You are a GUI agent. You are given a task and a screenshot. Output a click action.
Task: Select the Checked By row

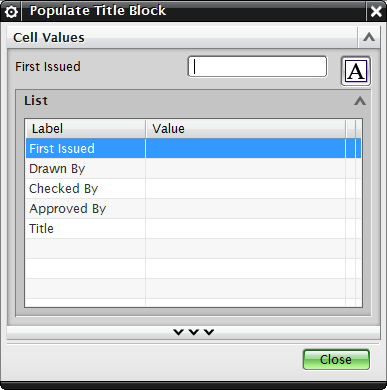[x=193, y=189]
